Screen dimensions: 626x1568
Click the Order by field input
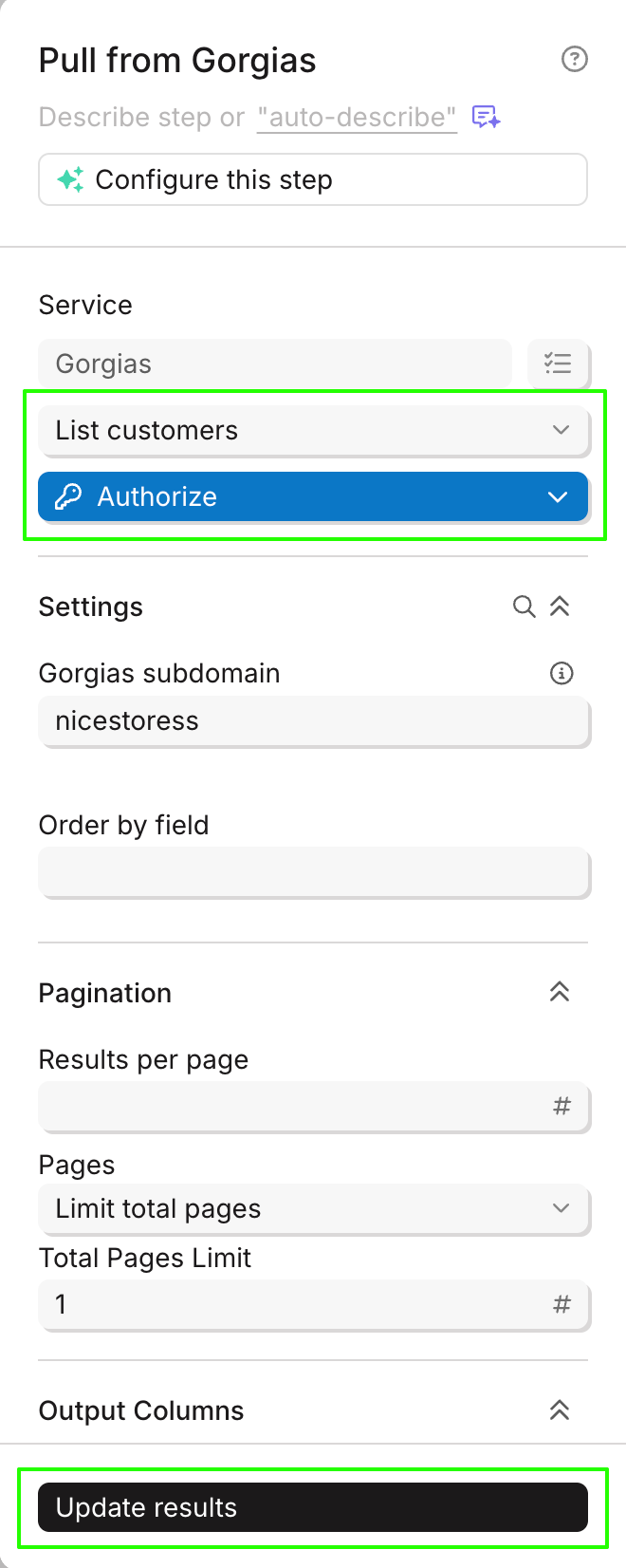[313, 872]
